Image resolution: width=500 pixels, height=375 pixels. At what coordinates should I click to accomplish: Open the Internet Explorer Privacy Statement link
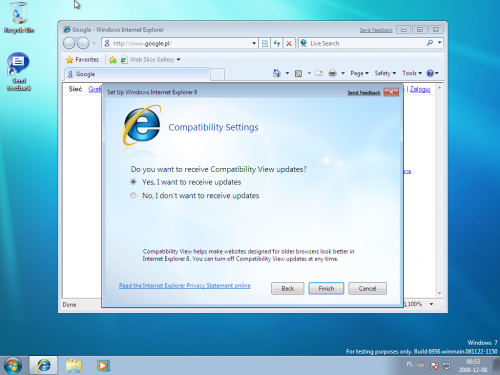pos(185,286)
